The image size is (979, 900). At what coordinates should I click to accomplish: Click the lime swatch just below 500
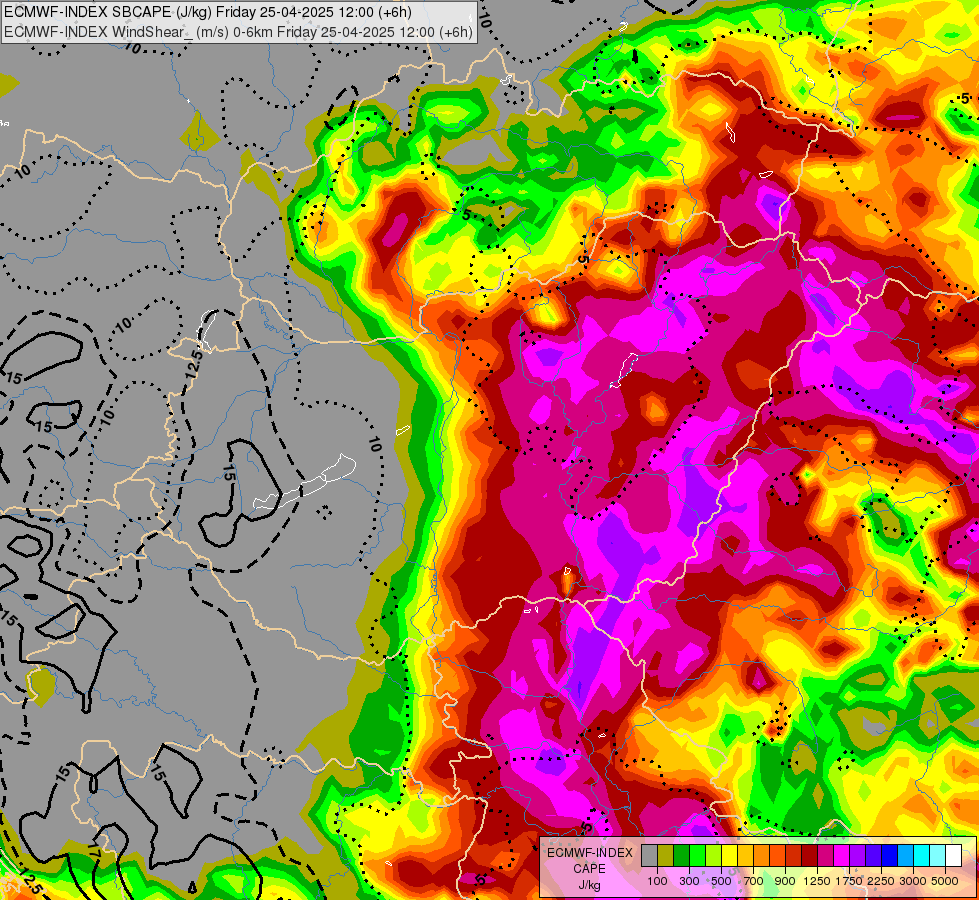[714, 855]
